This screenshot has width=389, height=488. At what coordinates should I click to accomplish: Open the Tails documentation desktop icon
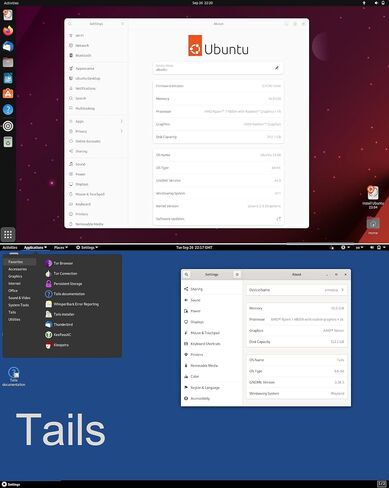coord(14,377)
